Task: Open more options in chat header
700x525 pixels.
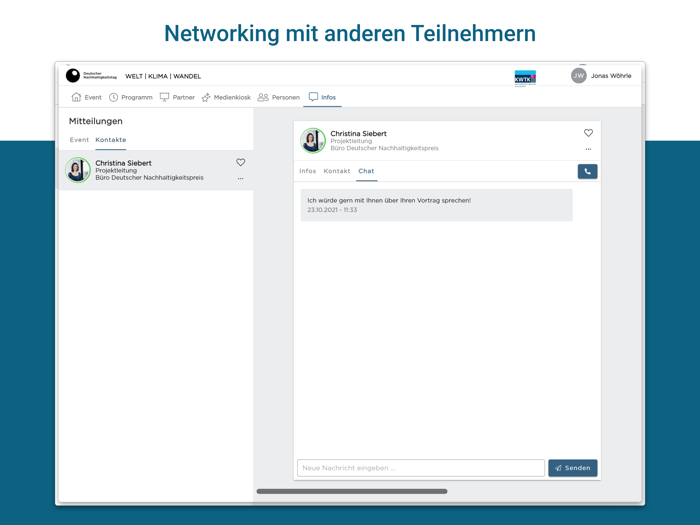Action: [x=588, y=149]
